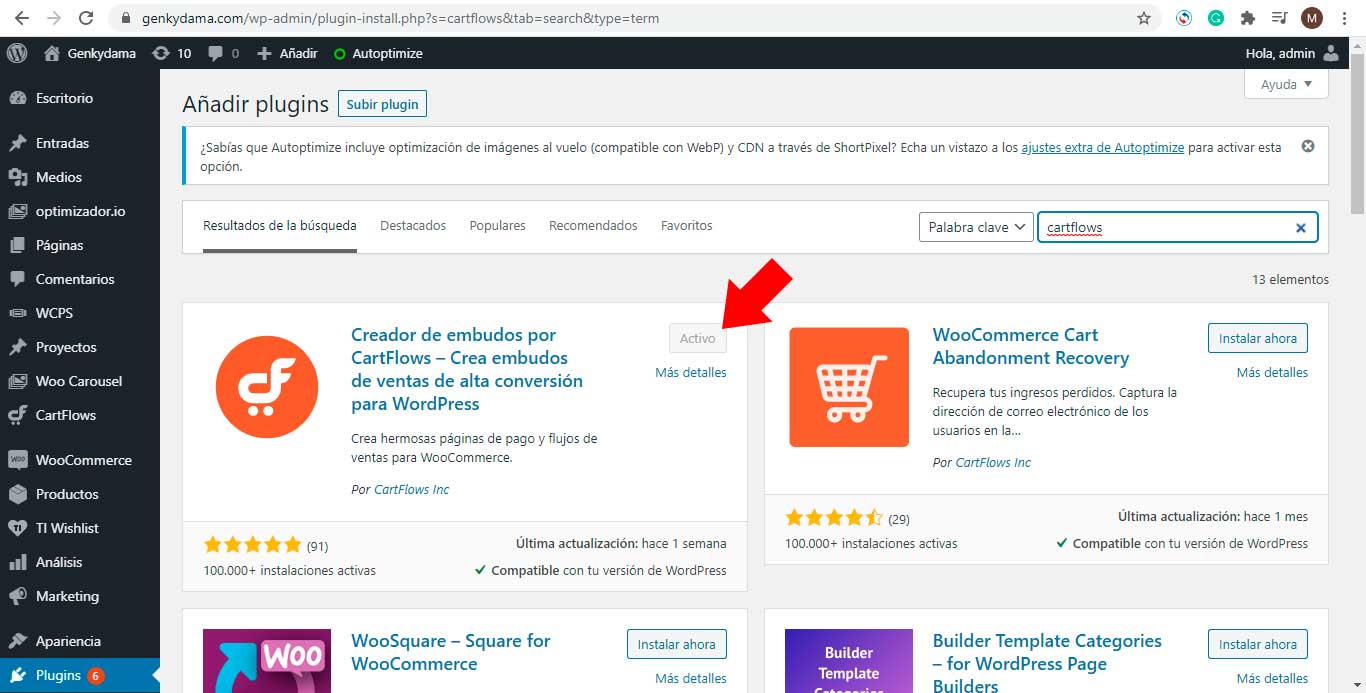The width and height of the screenshot is (1366, 693).
Task: Open WooSquare – Square for WooCommerce title
Action: [x=451, y=652]
